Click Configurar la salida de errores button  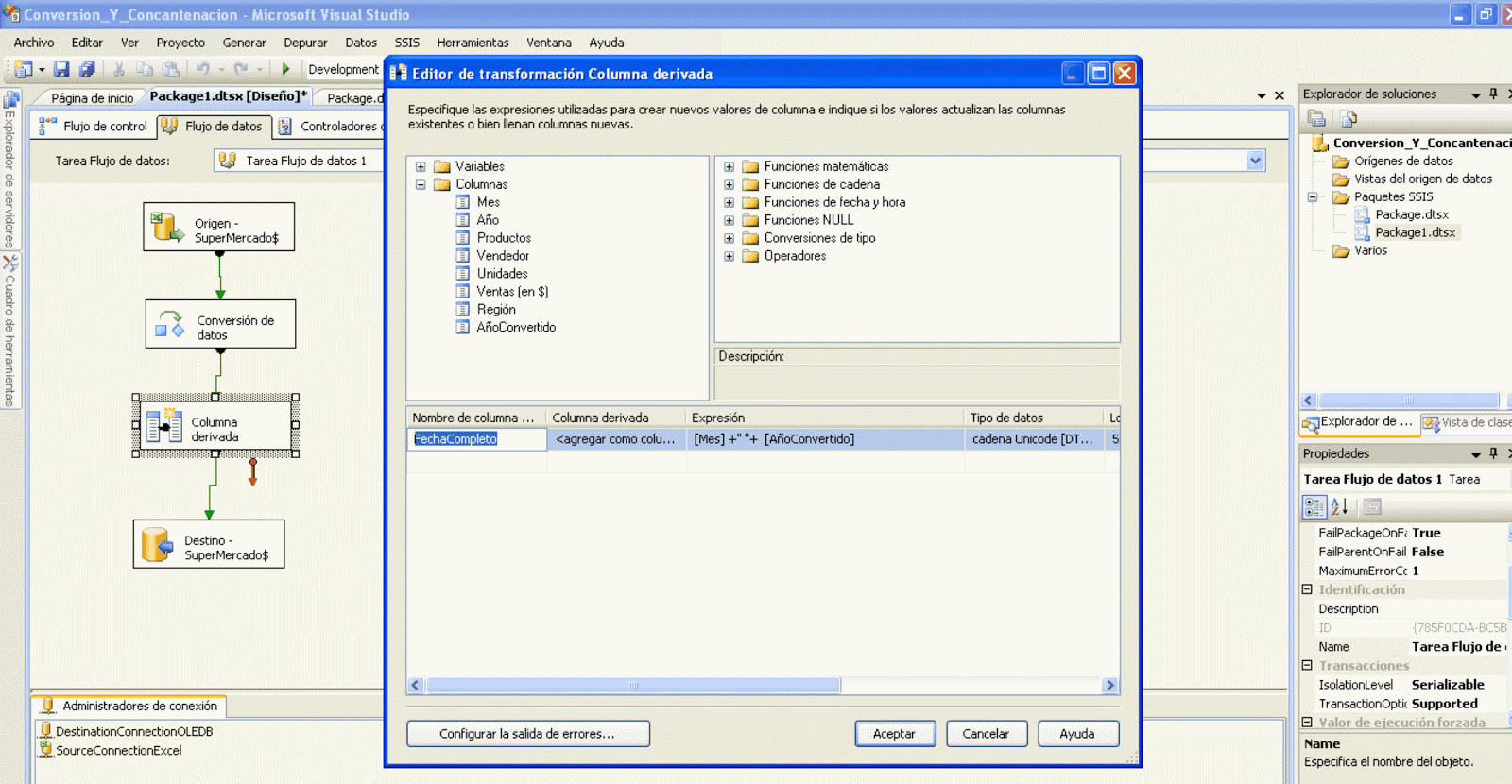point(528,734)
